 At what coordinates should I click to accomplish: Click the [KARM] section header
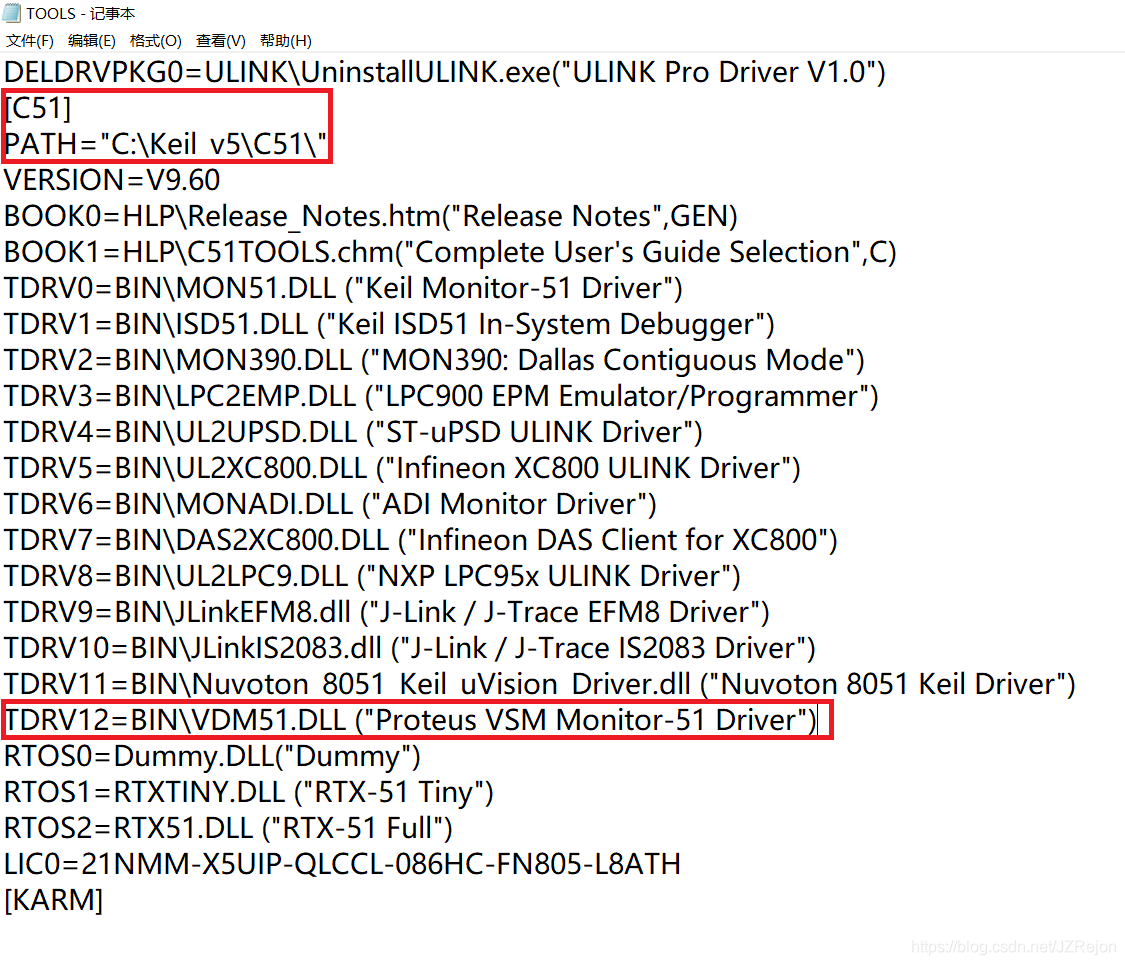pyautogui.click(x=54, y=900)
